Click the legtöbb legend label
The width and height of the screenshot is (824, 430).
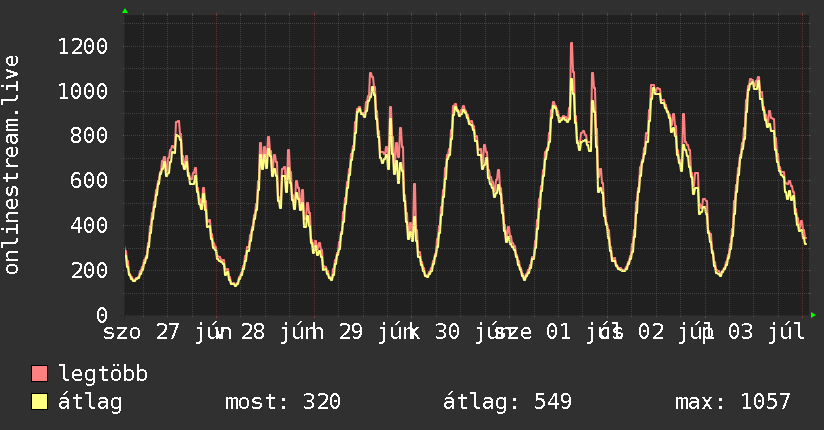[103, 374]
